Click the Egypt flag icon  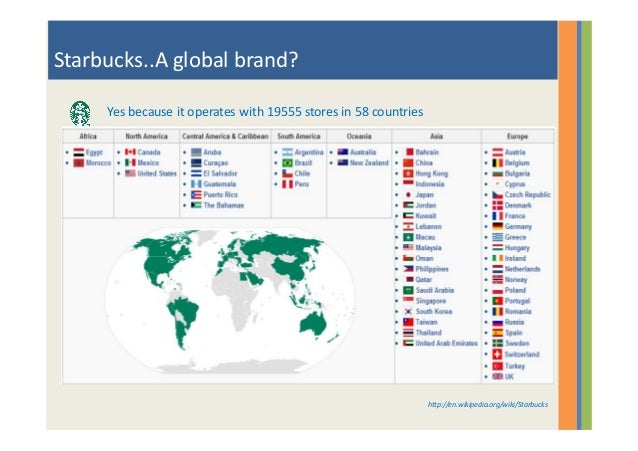click(x=79, y=152)
